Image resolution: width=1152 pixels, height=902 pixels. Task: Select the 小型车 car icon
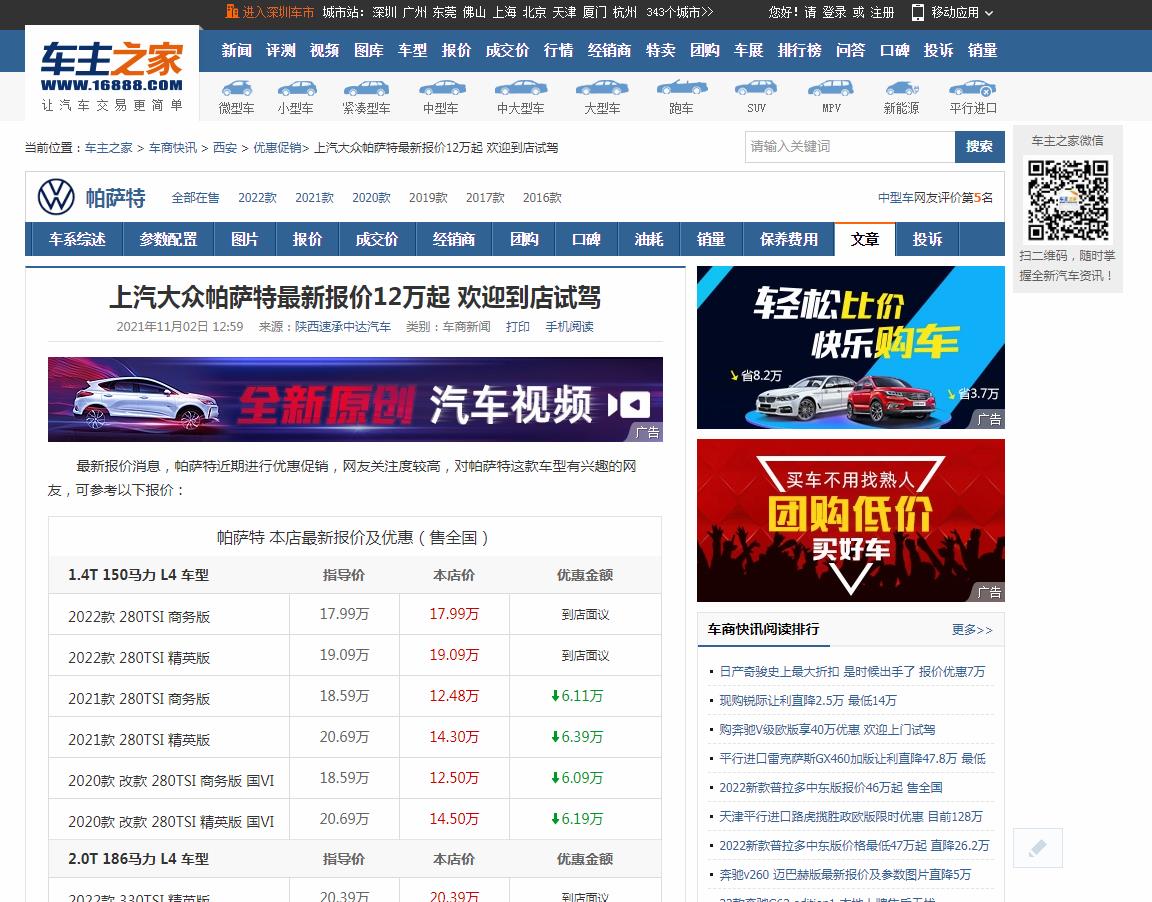pos(297,89)
